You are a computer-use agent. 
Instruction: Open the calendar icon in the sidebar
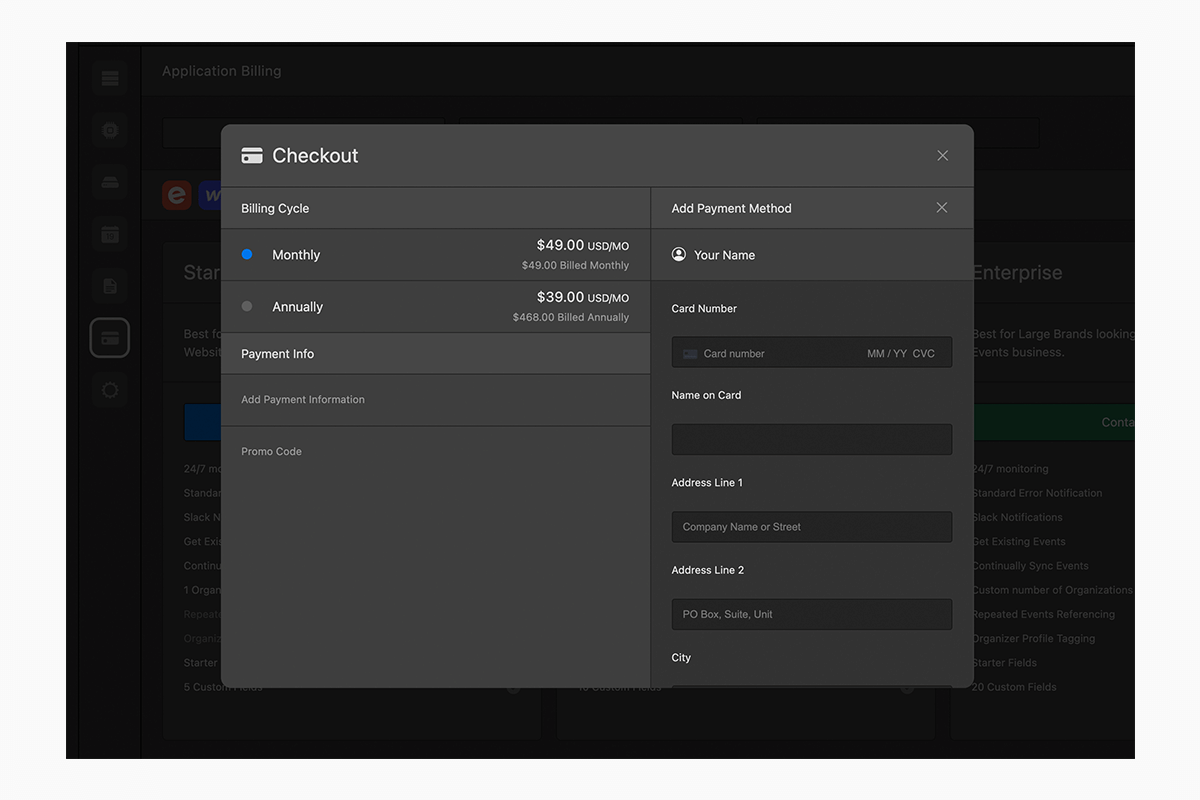pyautogui.click(x=110, y=234)
